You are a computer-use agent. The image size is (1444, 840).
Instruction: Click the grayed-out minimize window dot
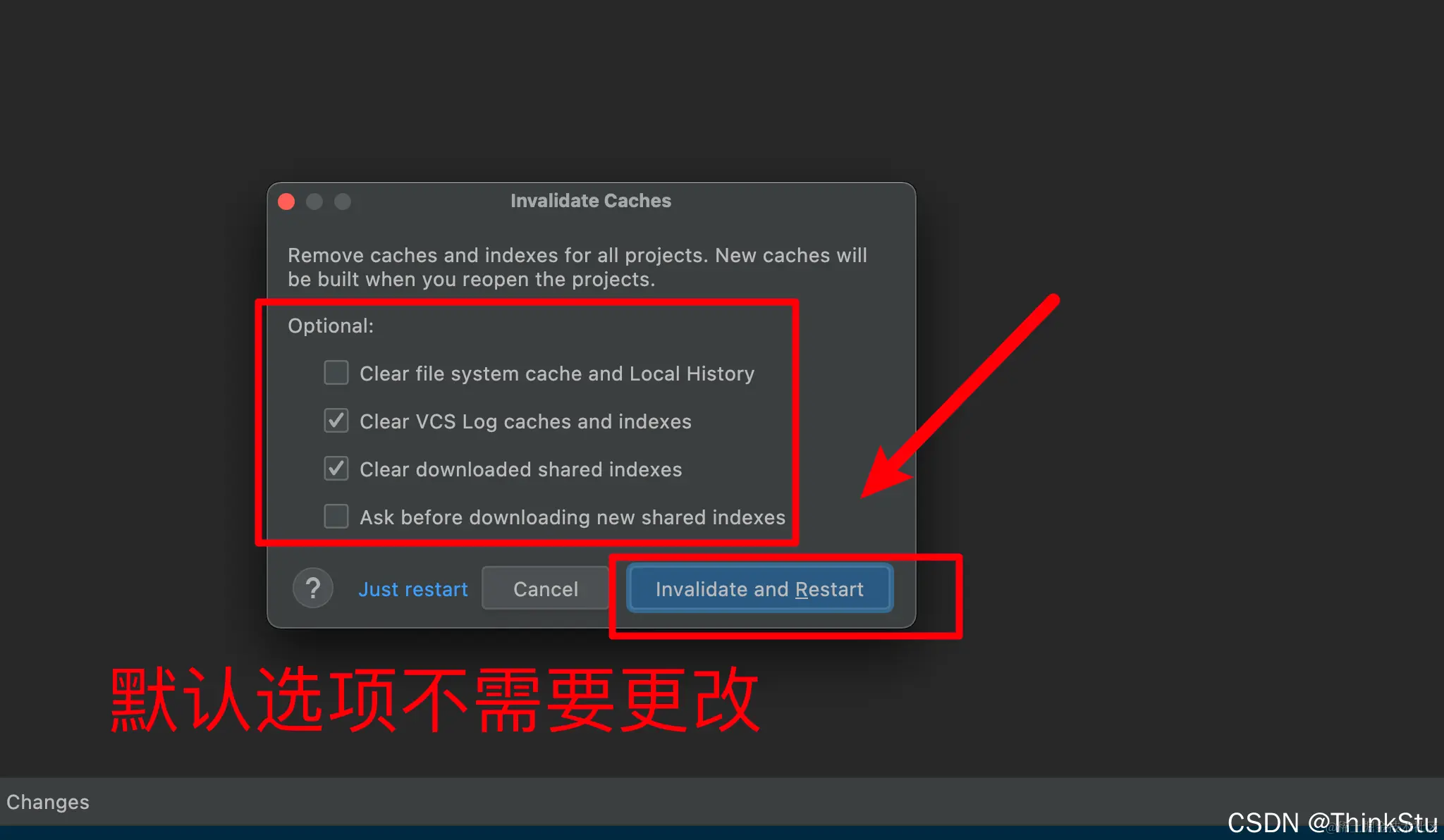coord(314,202)
